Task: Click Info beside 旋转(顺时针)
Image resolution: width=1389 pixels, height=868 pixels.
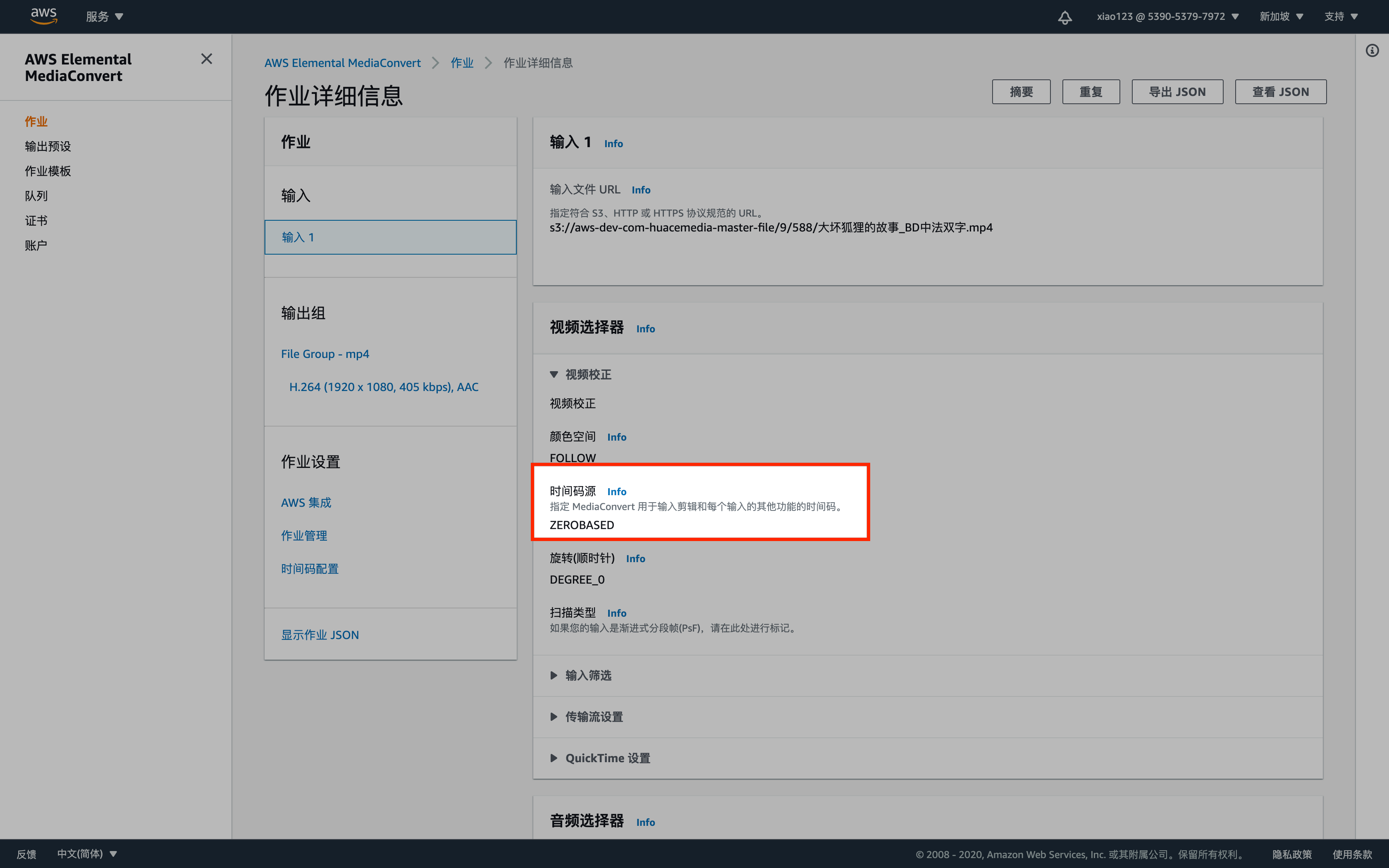Action: click(x=635, y=558)
